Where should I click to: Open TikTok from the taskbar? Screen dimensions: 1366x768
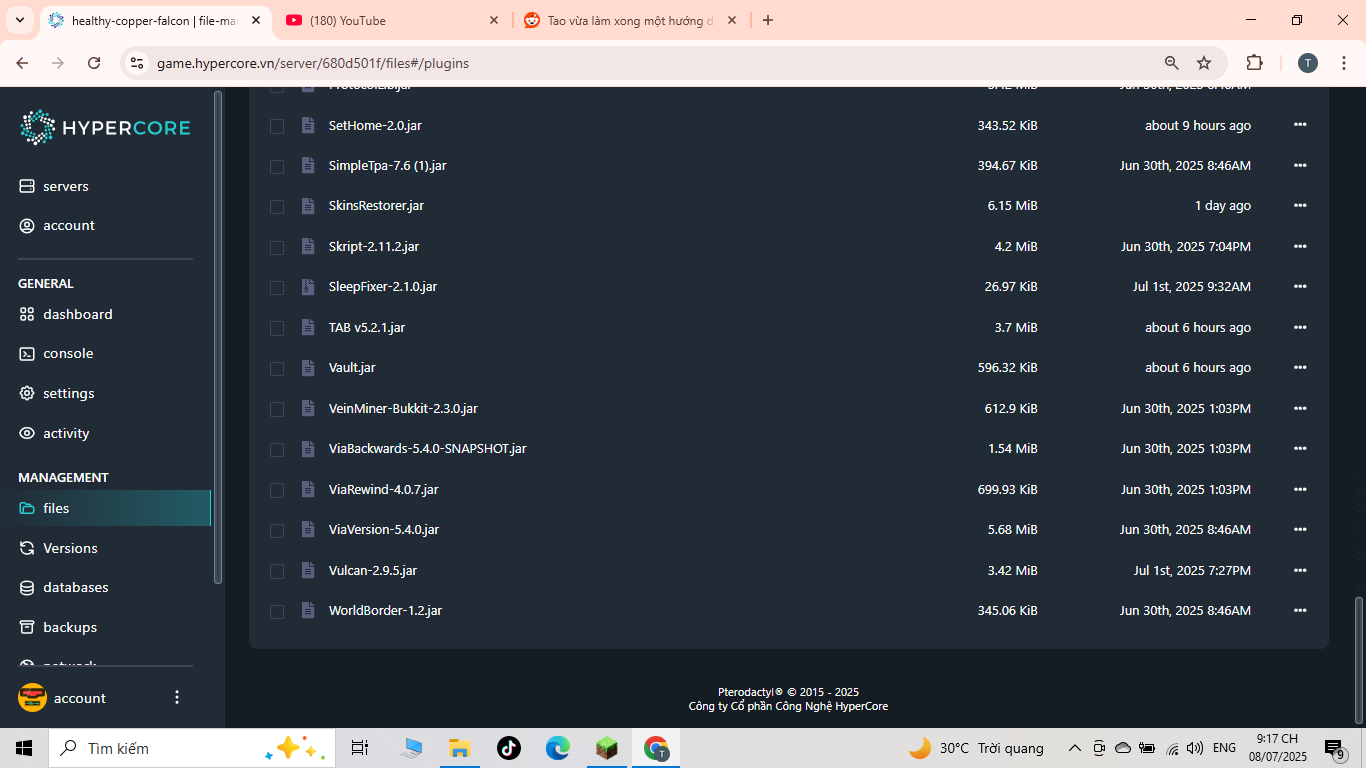coord(509,748)
